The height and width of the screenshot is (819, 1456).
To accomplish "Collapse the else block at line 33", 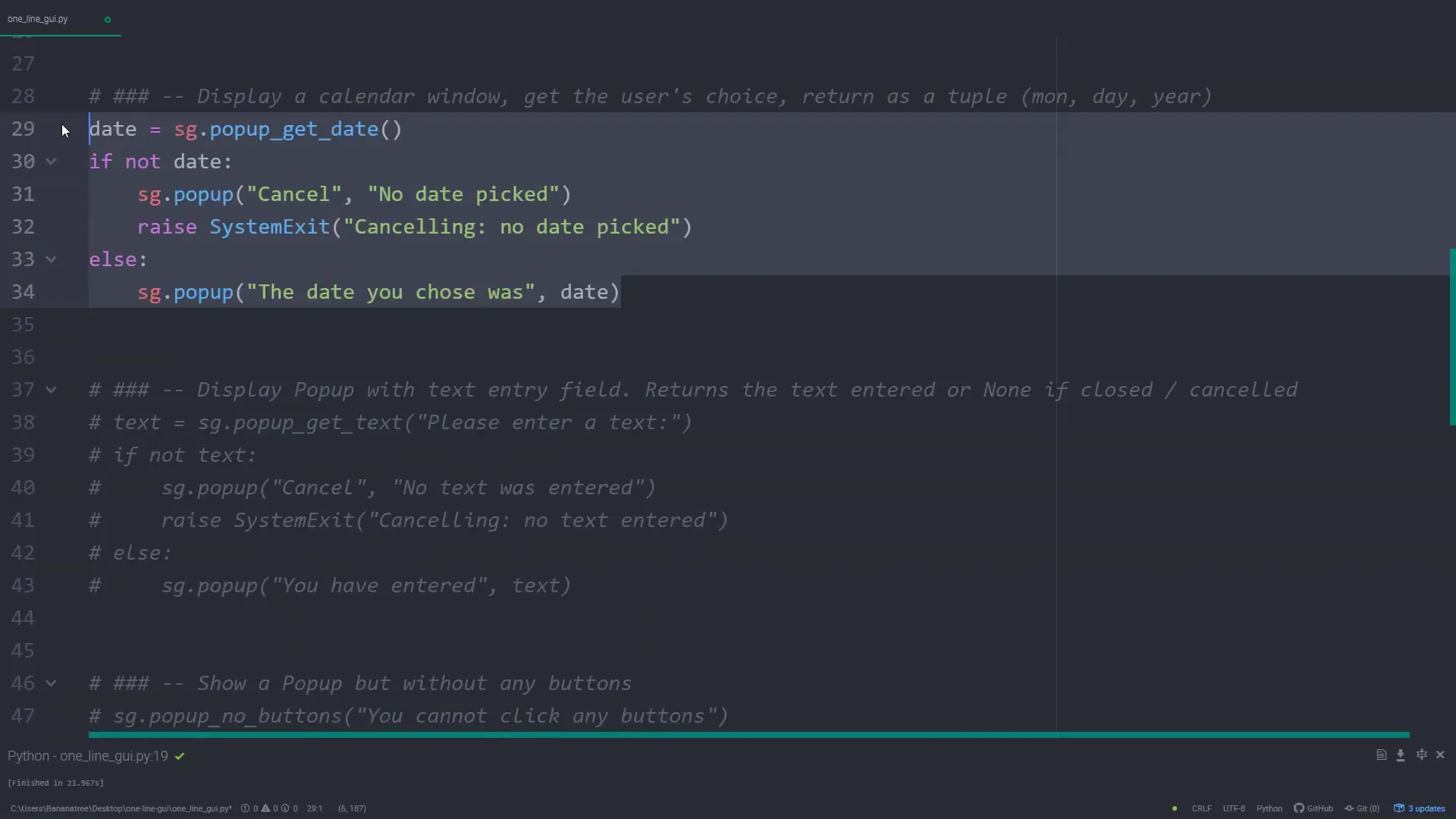I will coord(51,259).
